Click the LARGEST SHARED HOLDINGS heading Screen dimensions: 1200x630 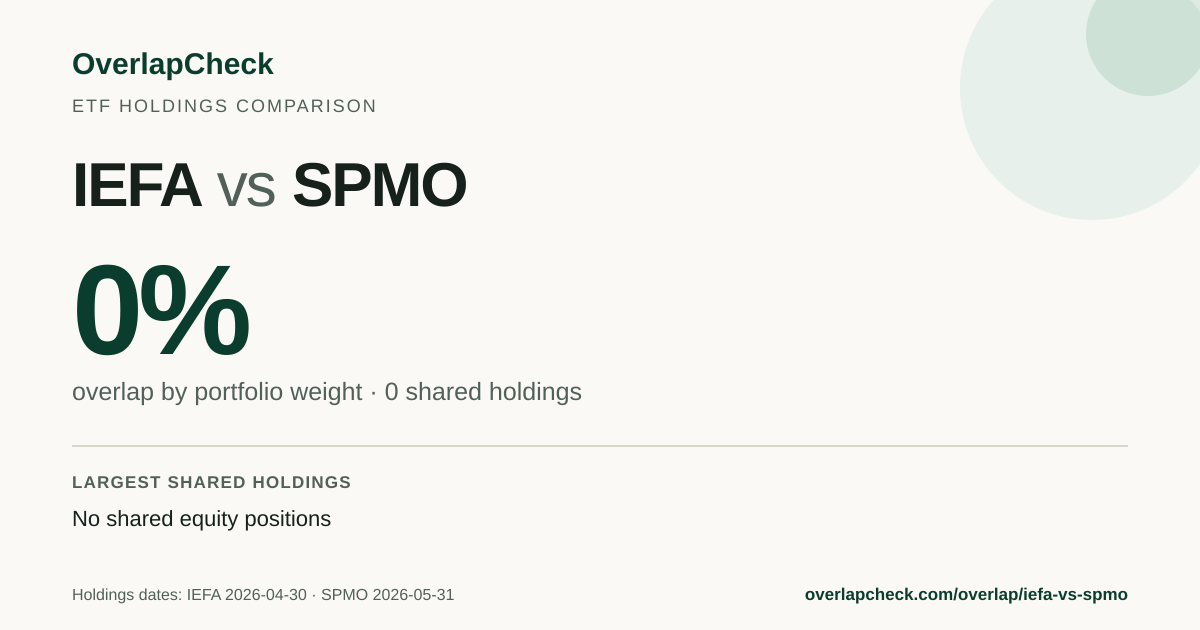point(212,483)
